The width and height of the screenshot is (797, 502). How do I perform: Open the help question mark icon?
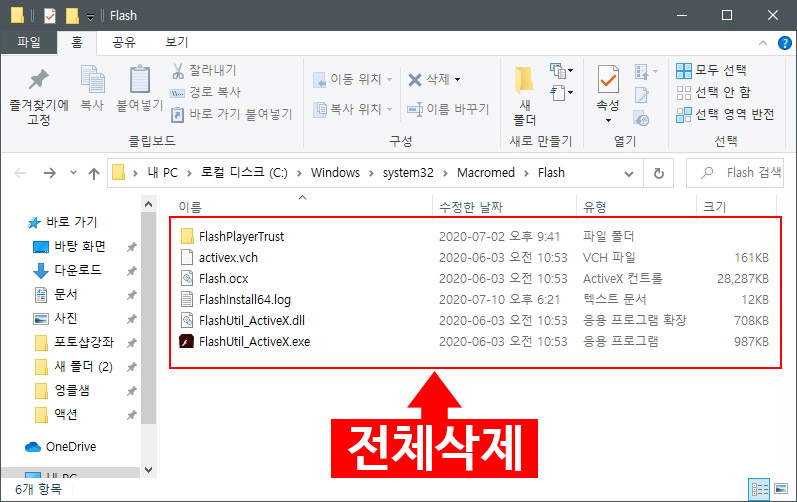tap(785, 43)
